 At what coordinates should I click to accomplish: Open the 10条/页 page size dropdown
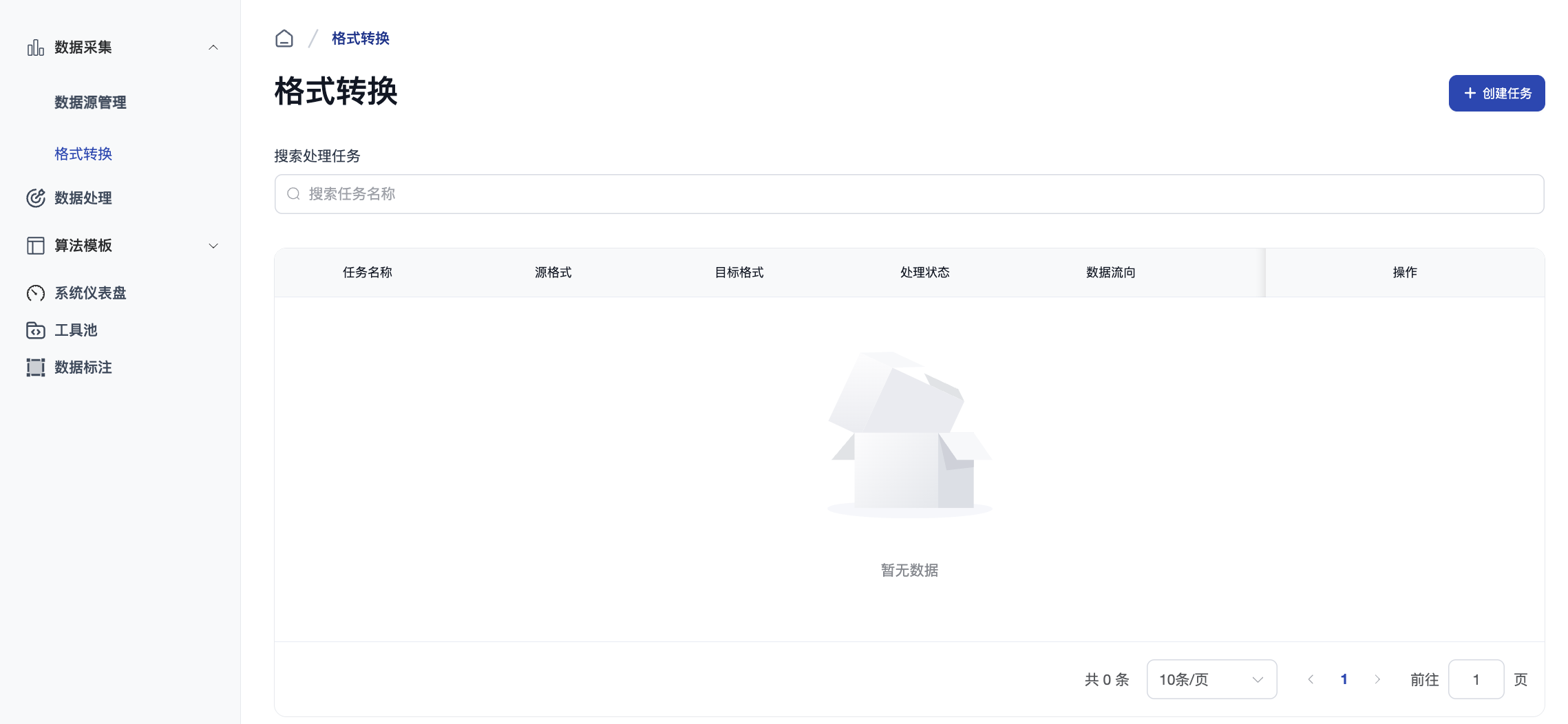tap(1211, 679)
